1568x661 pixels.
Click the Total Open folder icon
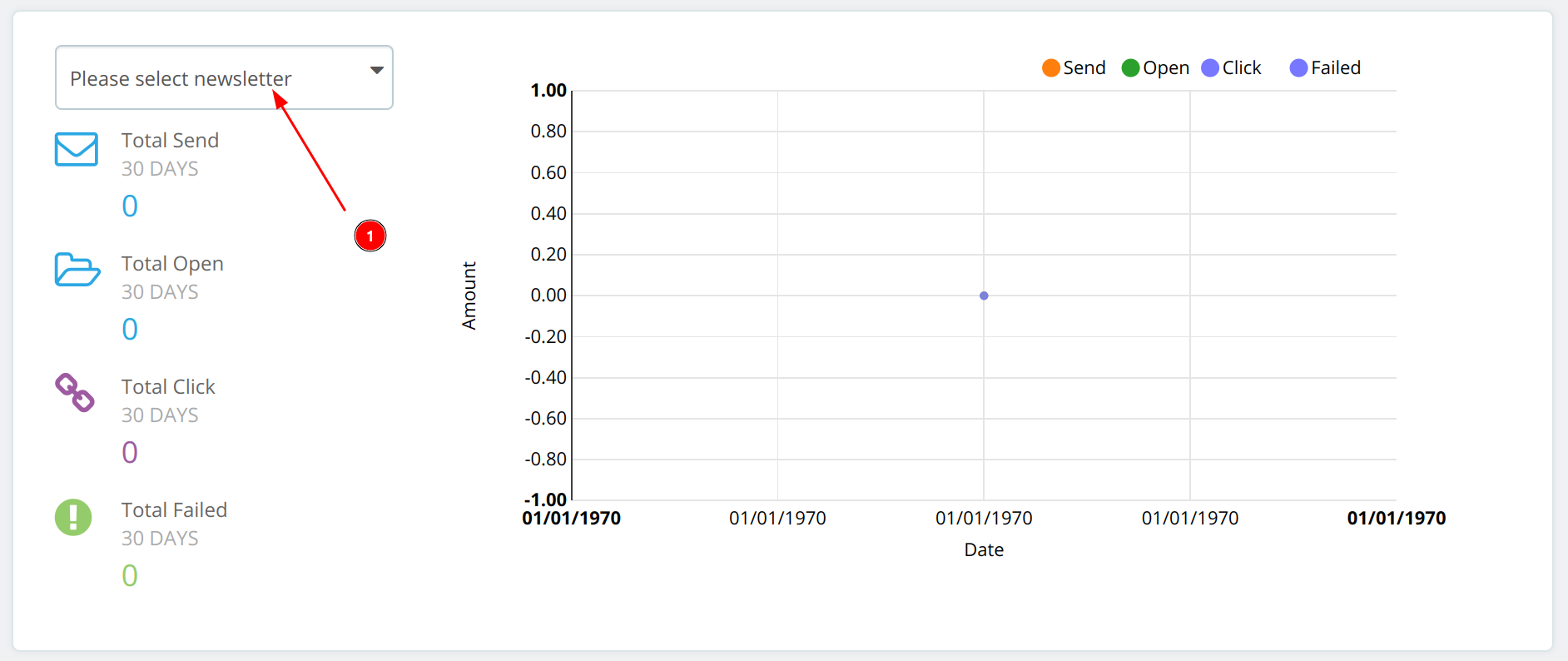pyautogui.click(x=77, y=270)
